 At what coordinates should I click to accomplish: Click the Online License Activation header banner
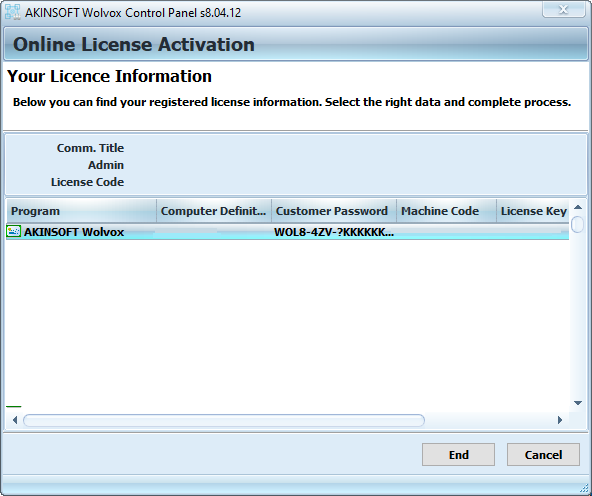tap(296, 44)
